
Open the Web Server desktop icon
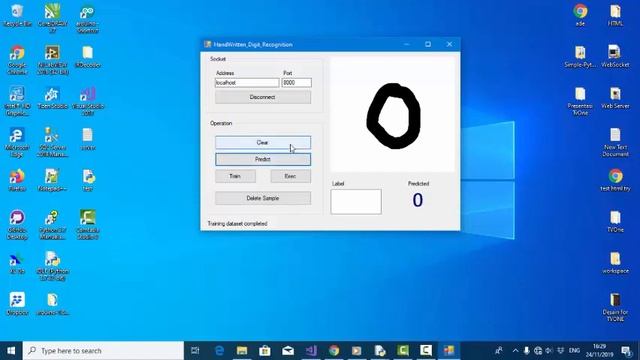click(615, 98)
